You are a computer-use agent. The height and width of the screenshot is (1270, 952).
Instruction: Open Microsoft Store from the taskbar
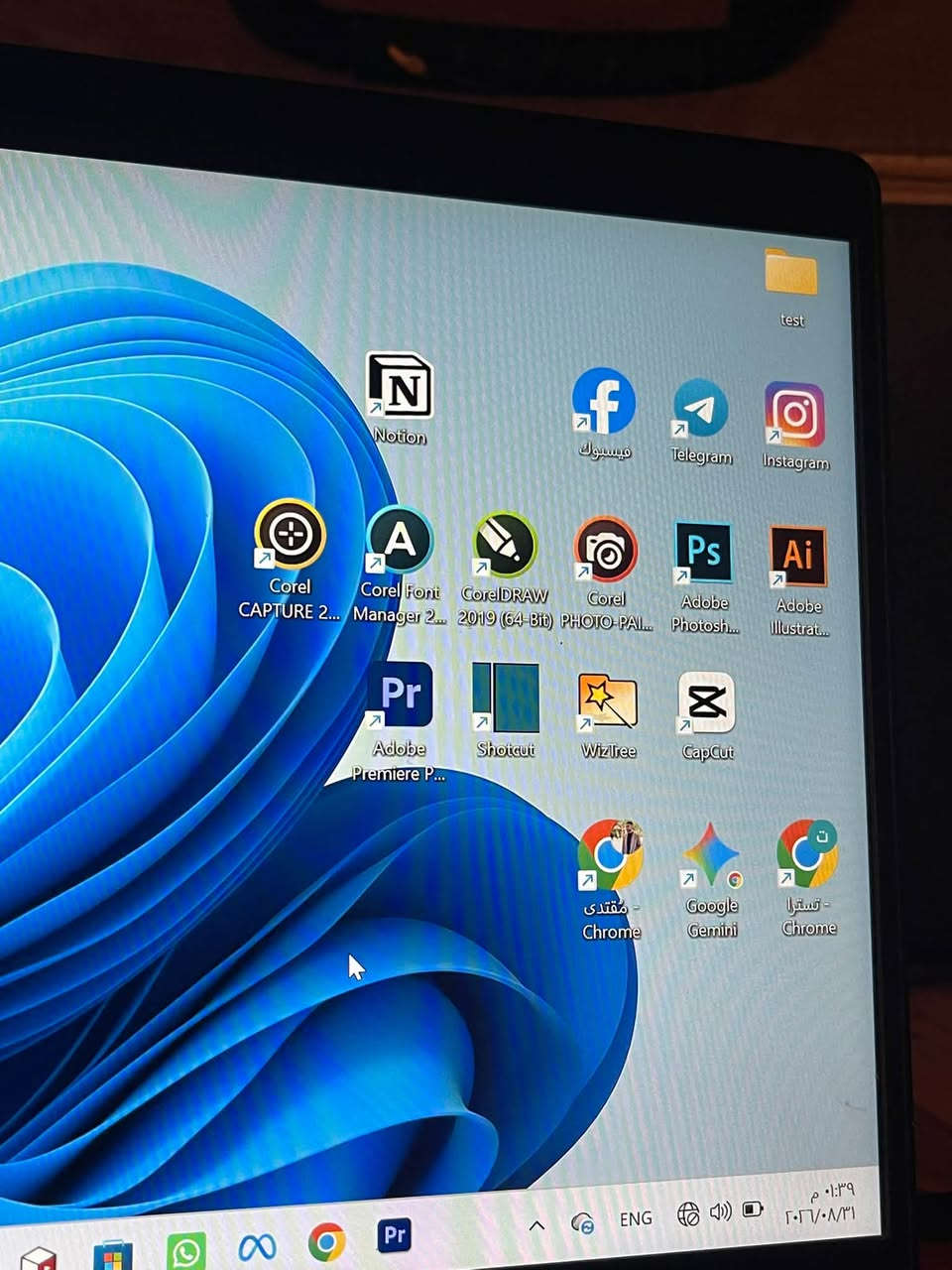pyautogui.click(x=113, y=1256)
